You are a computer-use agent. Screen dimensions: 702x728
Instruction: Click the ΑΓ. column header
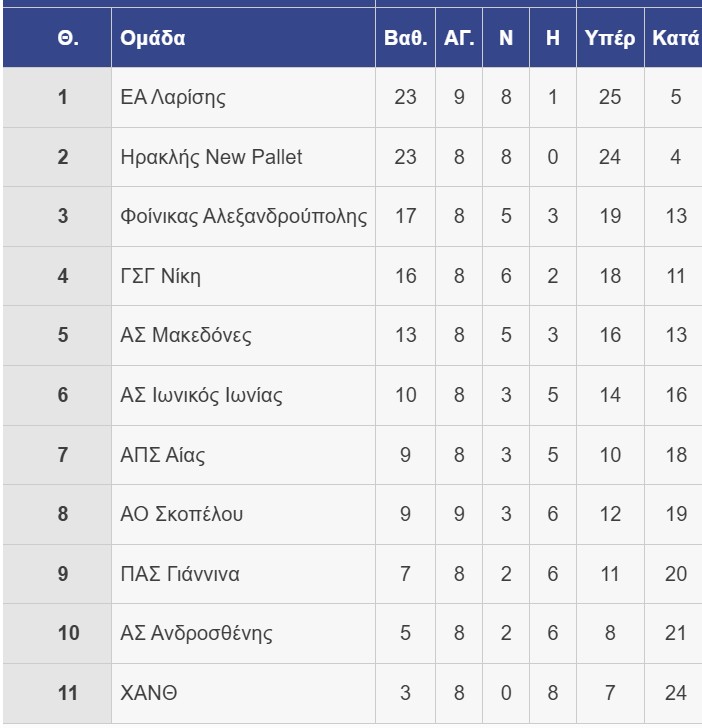459,39
